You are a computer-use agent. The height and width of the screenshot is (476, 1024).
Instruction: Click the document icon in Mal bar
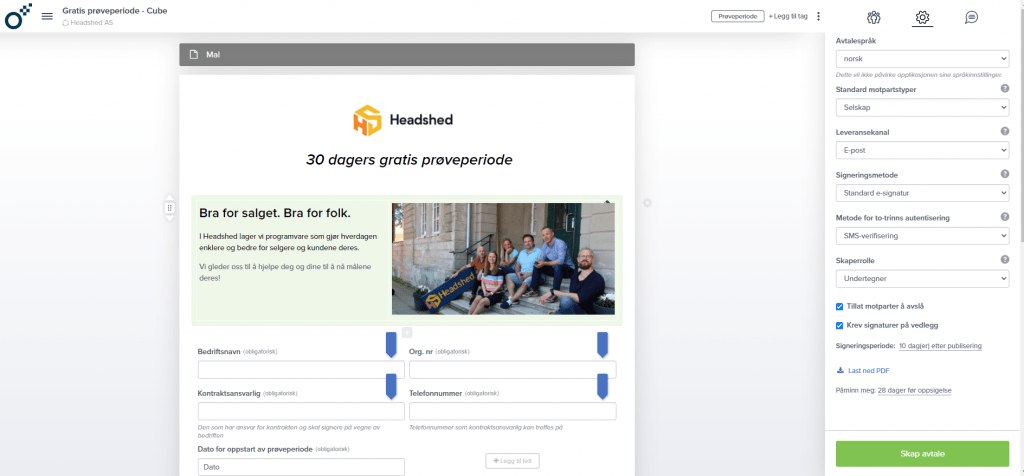pyautogui.click(x=193, y=55)
